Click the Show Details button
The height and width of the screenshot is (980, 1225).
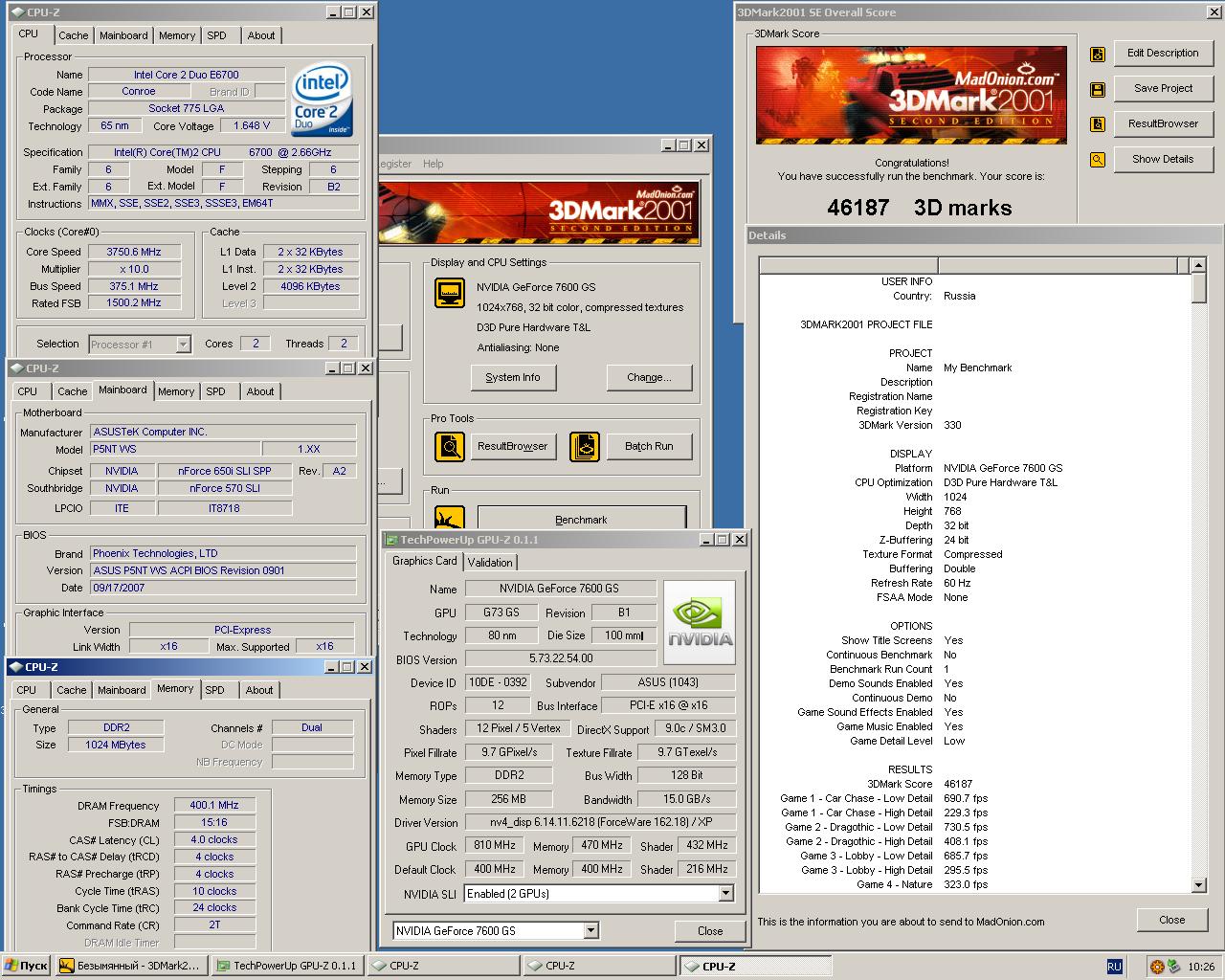[x=1163, y=159]
